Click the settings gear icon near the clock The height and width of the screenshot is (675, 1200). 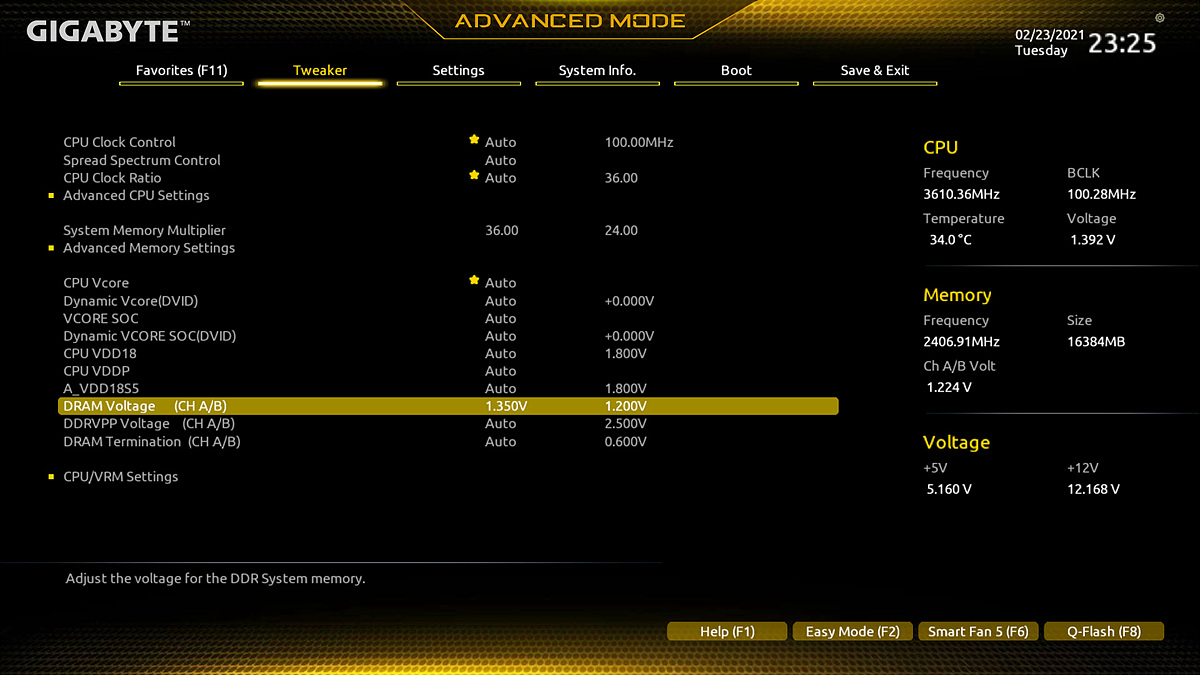coord(1159,18)
